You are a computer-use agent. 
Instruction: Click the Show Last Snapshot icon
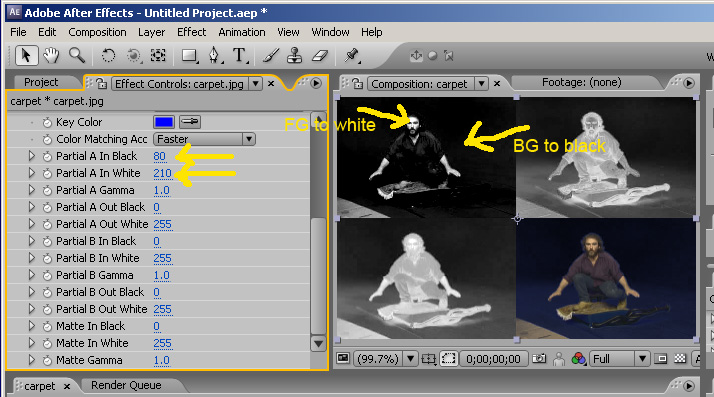tap(559, 359)
